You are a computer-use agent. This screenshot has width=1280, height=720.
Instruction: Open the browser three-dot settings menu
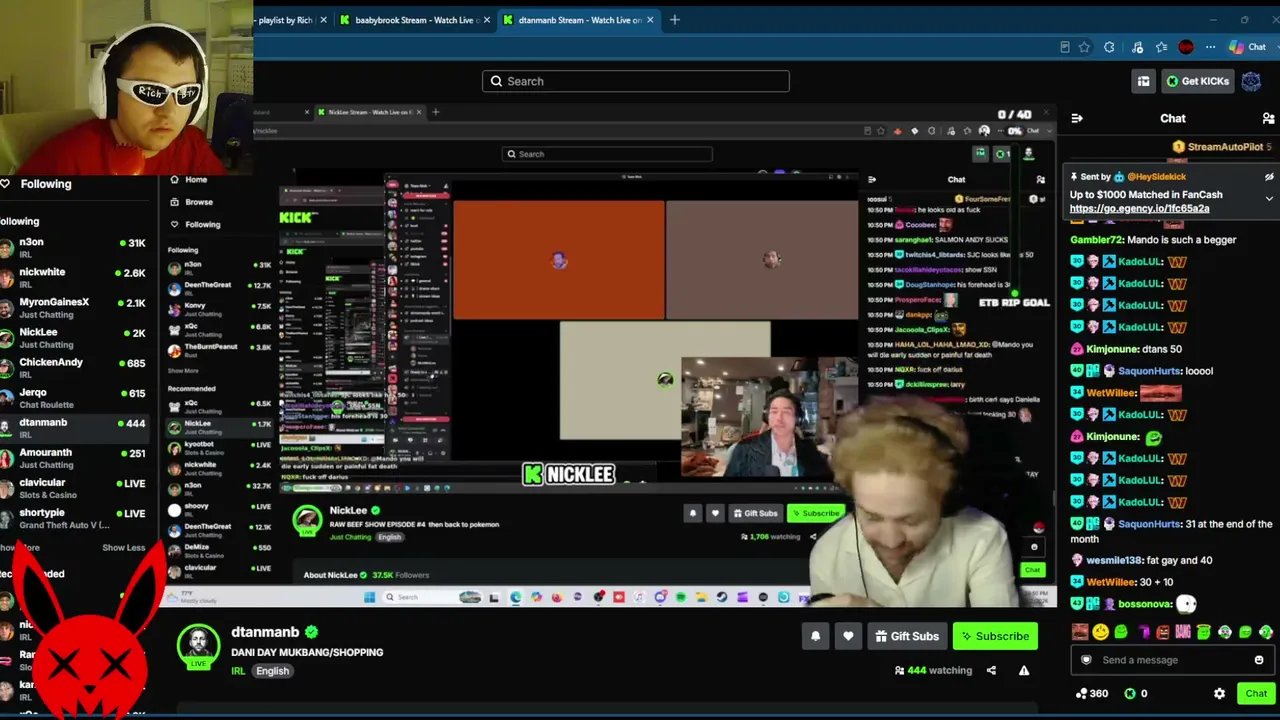pos(1210,47)
